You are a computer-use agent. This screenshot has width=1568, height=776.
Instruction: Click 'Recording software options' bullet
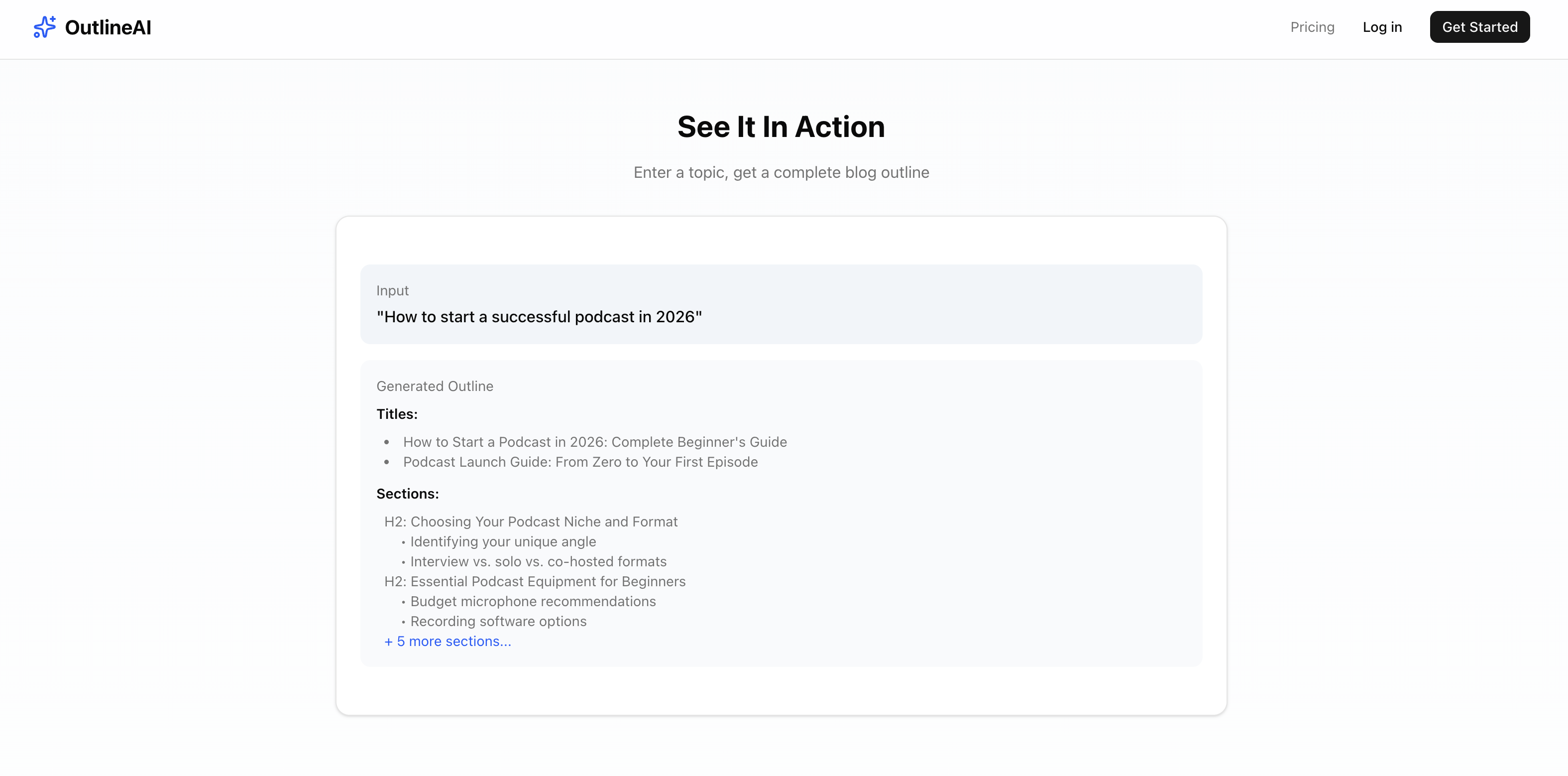(x=498, y=621)
